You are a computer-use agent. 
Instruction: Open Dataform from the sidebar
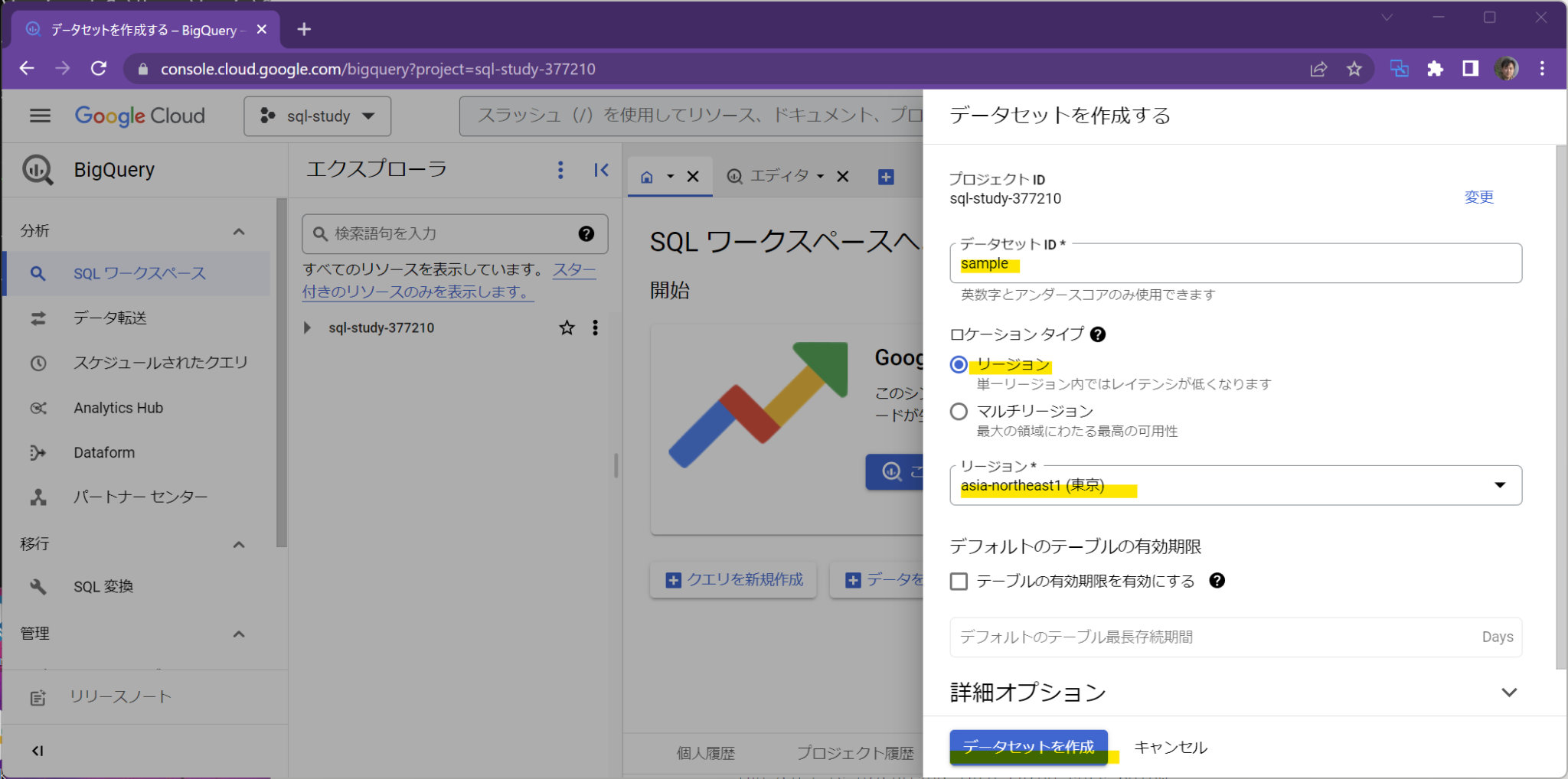click(x=104, y=452)
